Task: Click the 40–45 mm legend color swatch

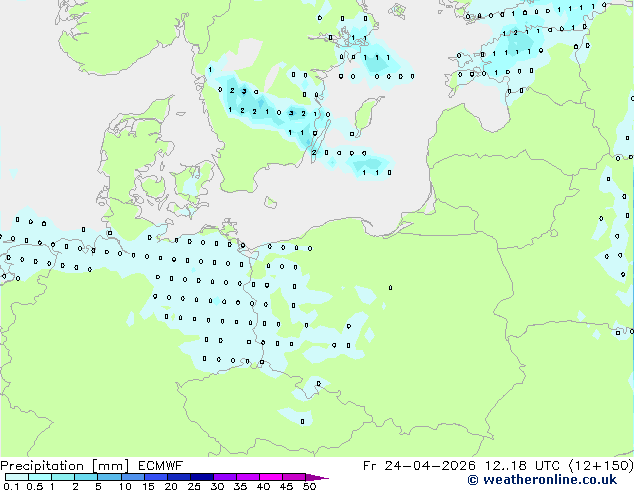Action: coord(271,477)
